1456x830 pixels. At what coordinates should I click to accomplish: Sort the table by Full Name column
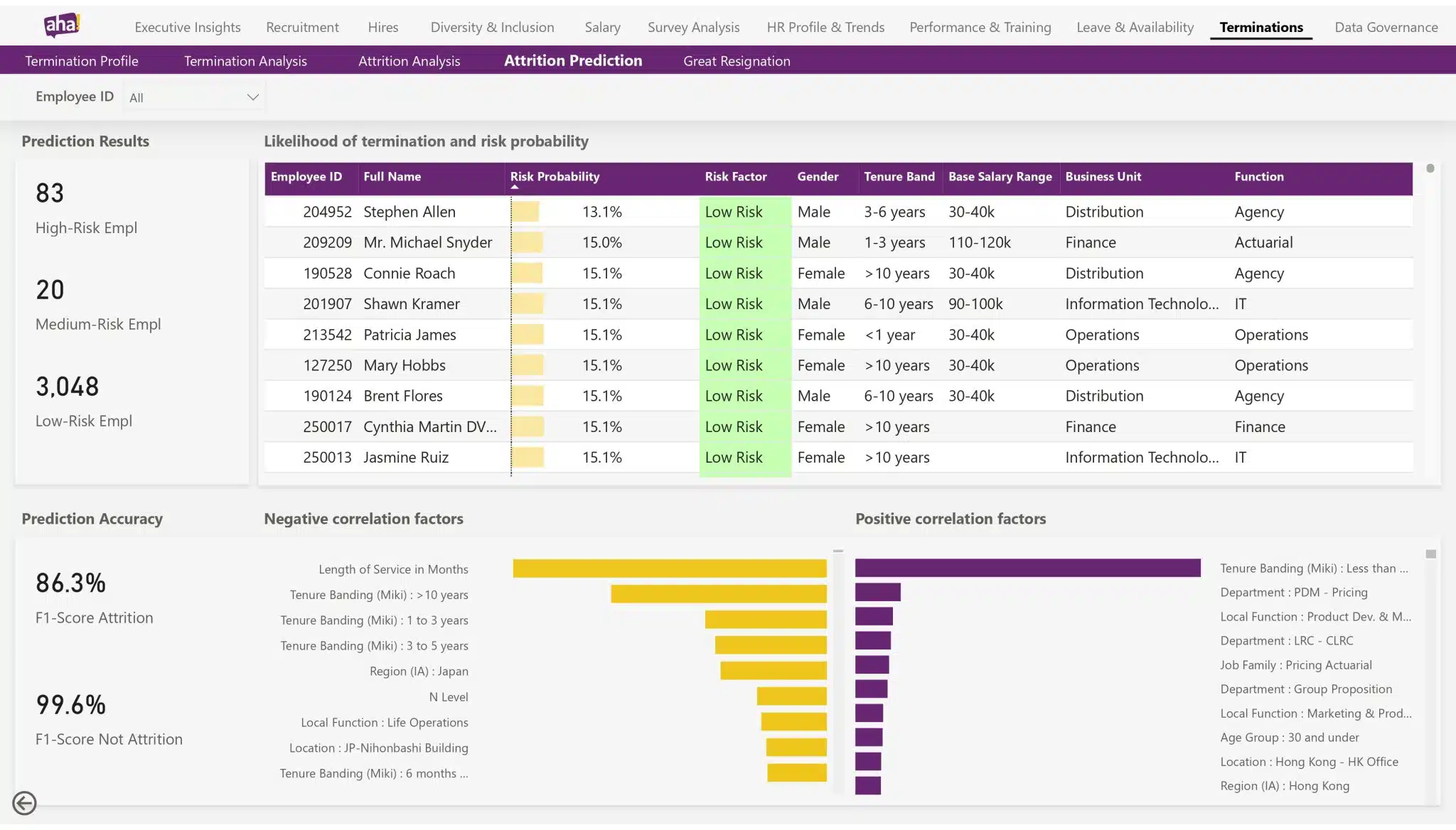[391, 177]
